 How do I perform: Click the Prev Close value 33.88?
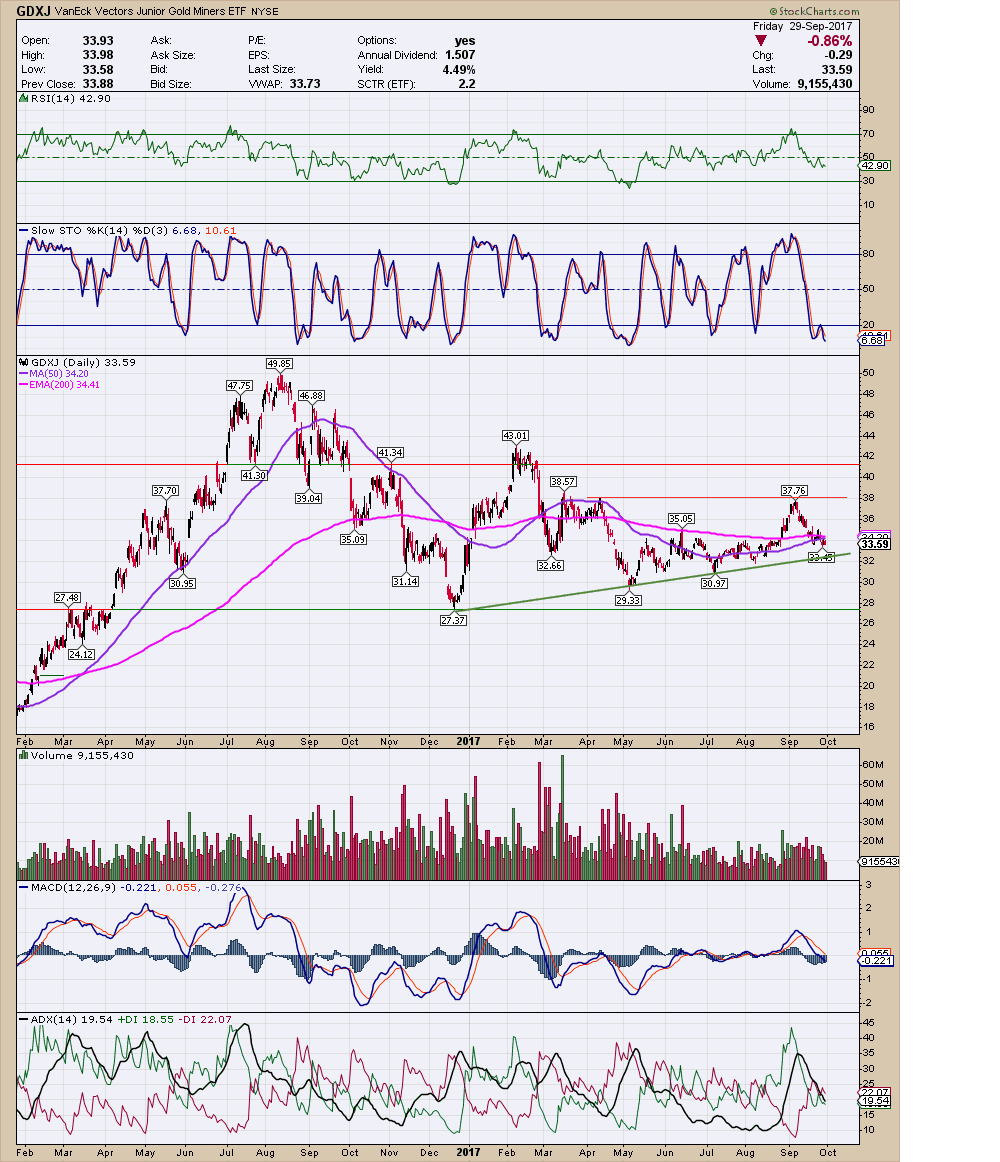tap(98, 84)
